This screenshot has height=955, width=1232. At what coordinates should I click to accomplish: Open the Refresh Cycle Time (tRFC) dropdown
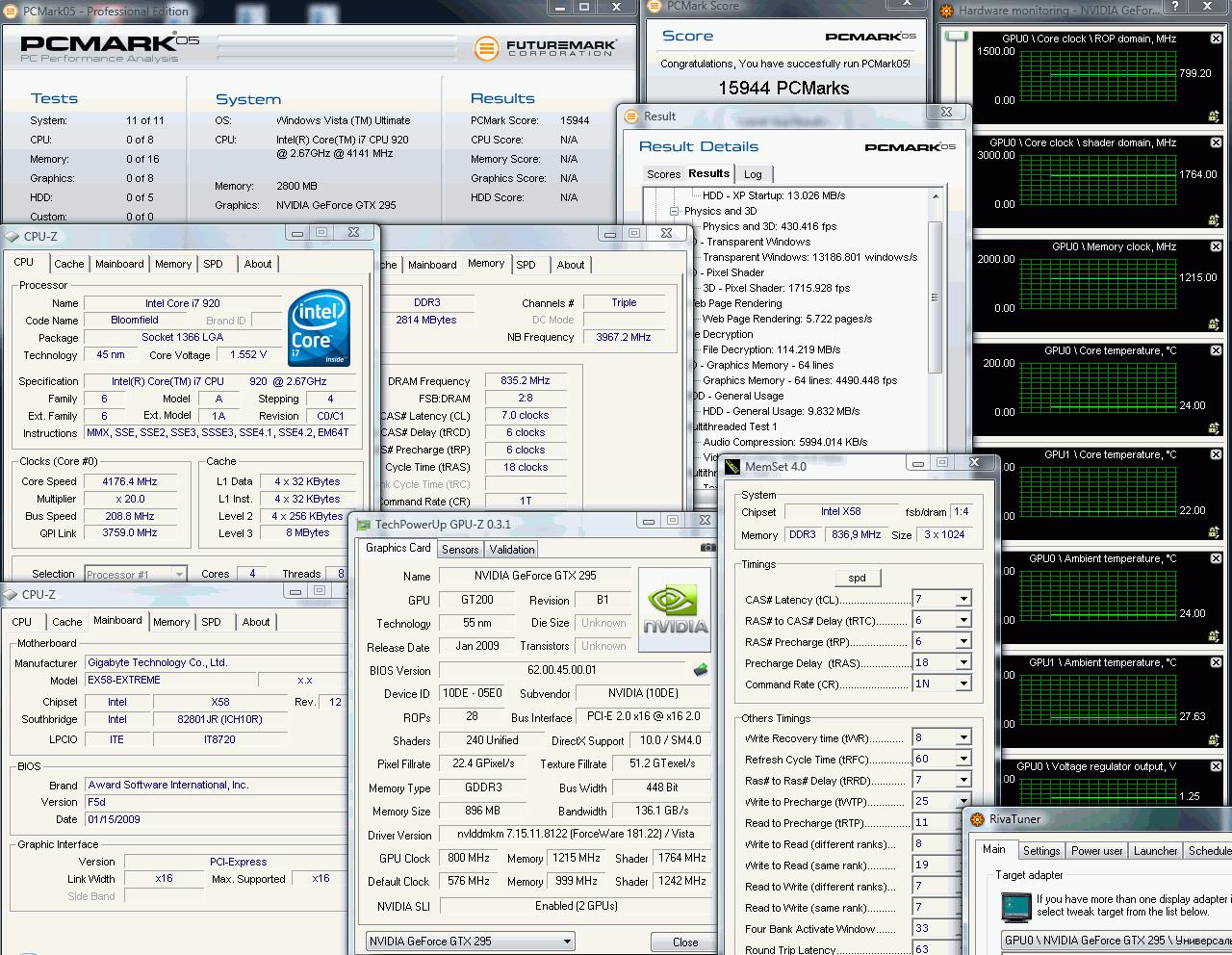962,759
